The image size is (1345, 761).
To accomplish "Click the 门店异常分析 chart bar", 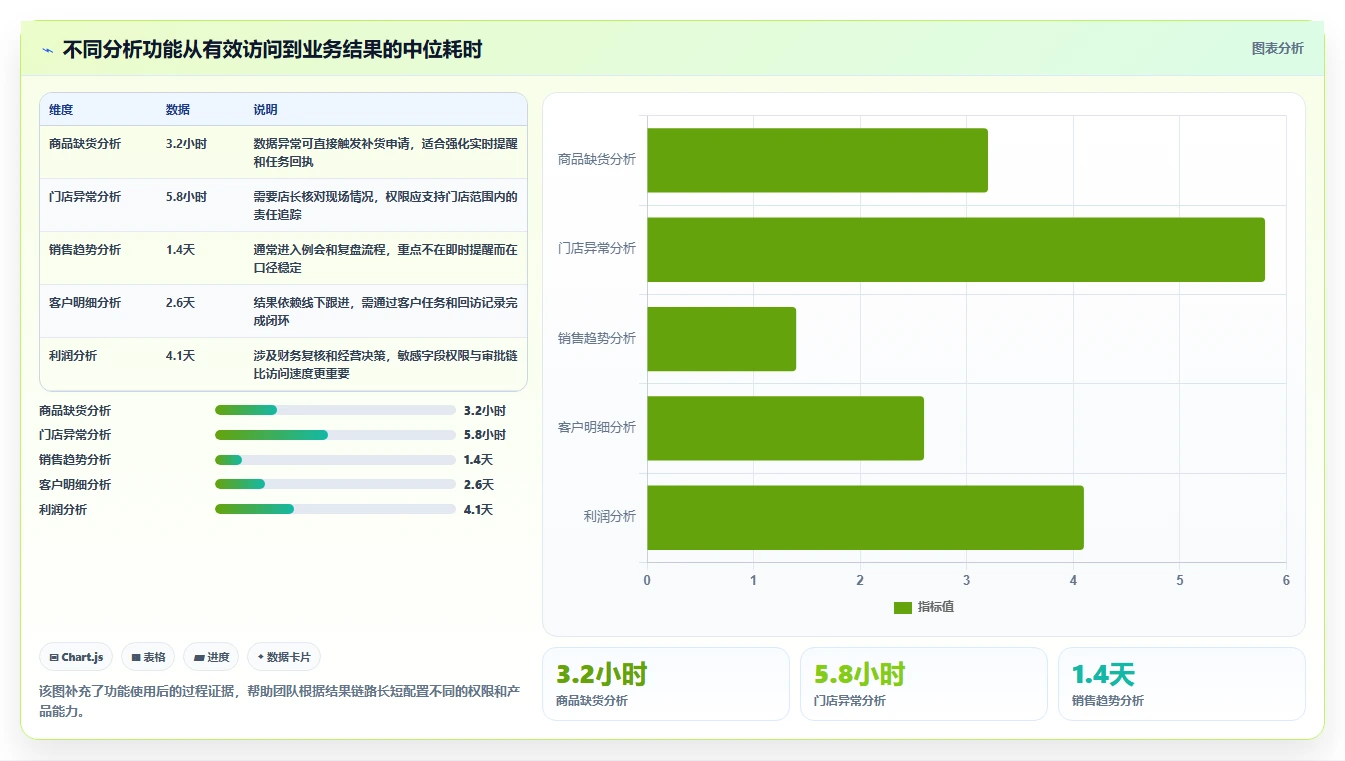I will coord(956,249).
